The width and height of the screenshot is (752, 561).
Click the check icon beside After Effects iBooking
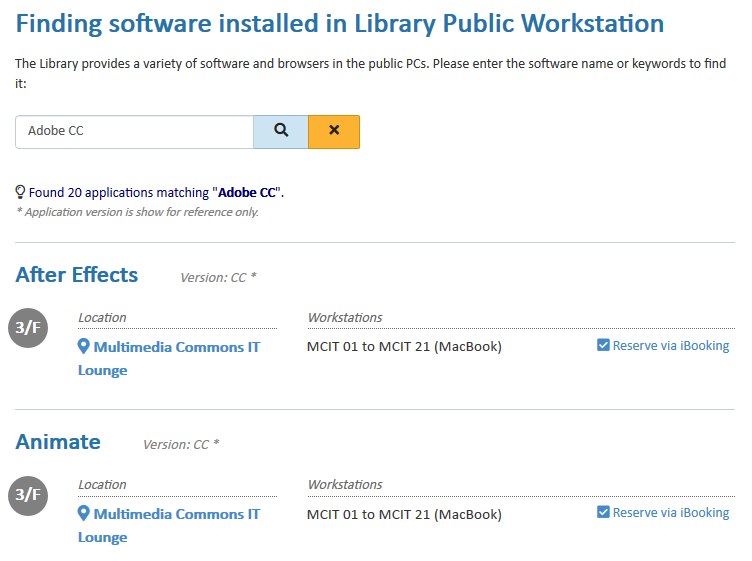(603, 345)
